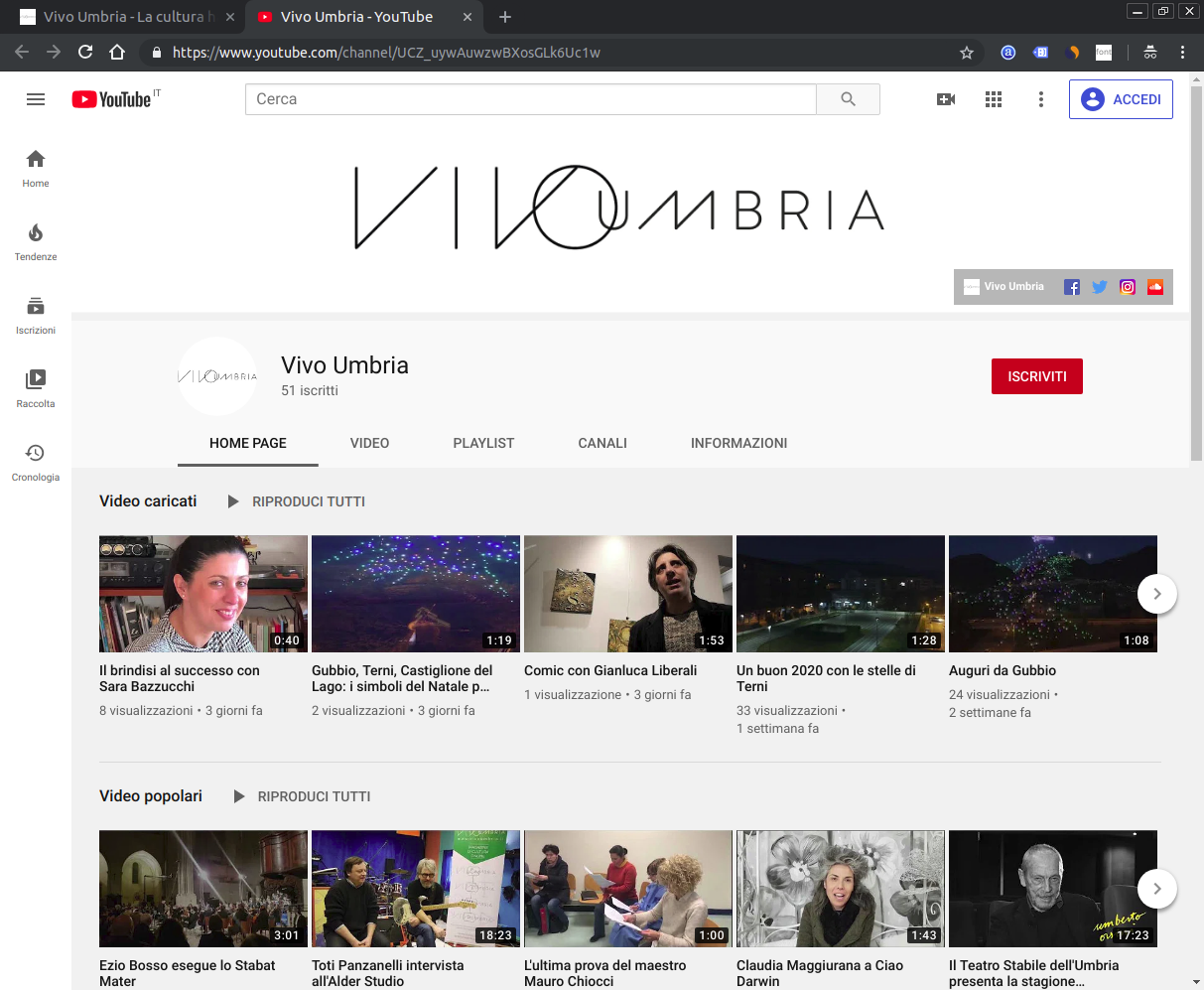This screenshot has width=1204, height=990.
Task: Open thumbnail for Gubbio, Terni, Castiglione del Lago video
Action: [416, 594]
